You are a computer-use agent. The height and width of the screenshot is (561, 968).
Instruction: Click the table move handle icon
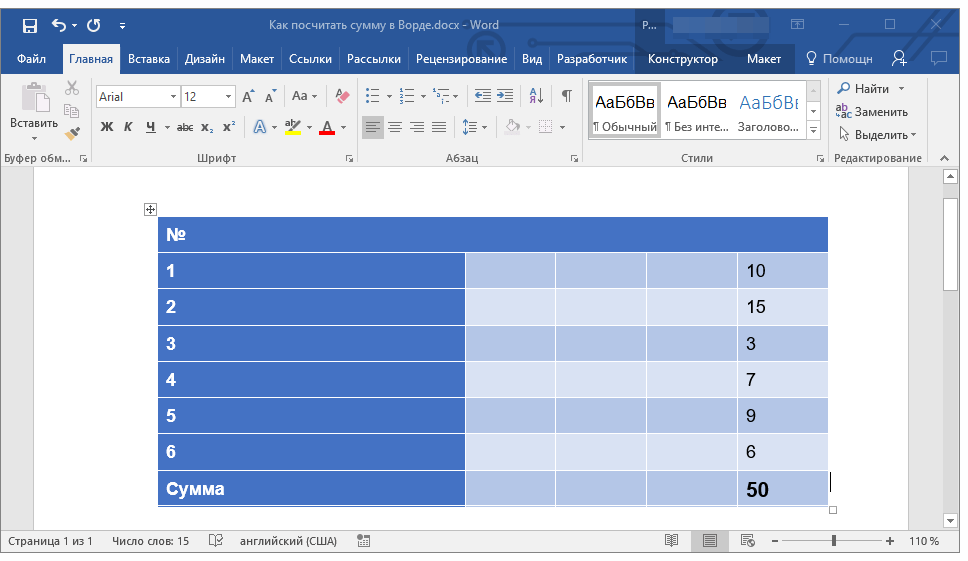click(x=150, y=209)
